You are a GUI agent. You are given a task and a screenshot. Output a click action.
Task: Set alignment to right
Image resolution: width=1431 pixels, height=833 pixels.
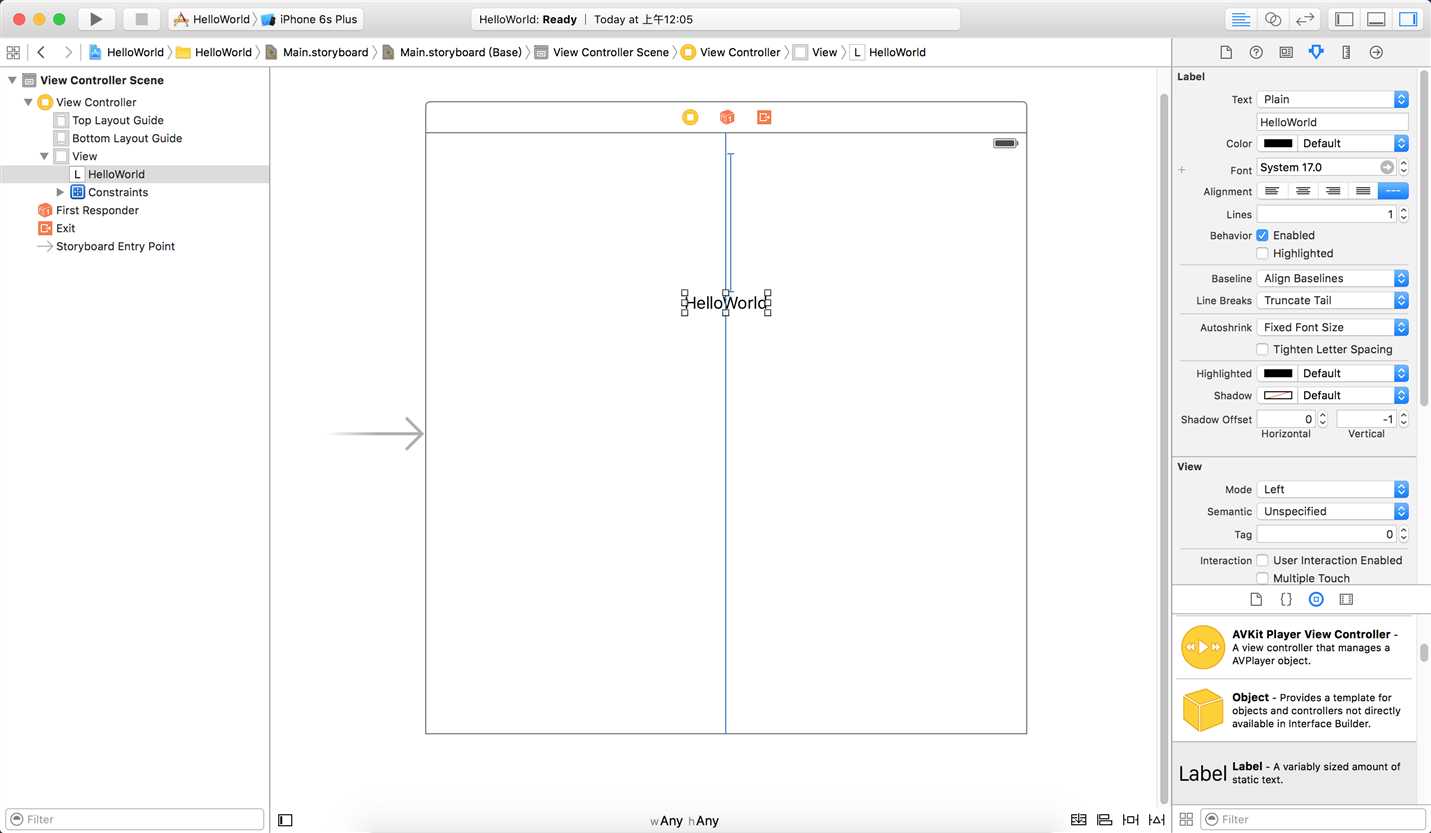point(1332,191)
